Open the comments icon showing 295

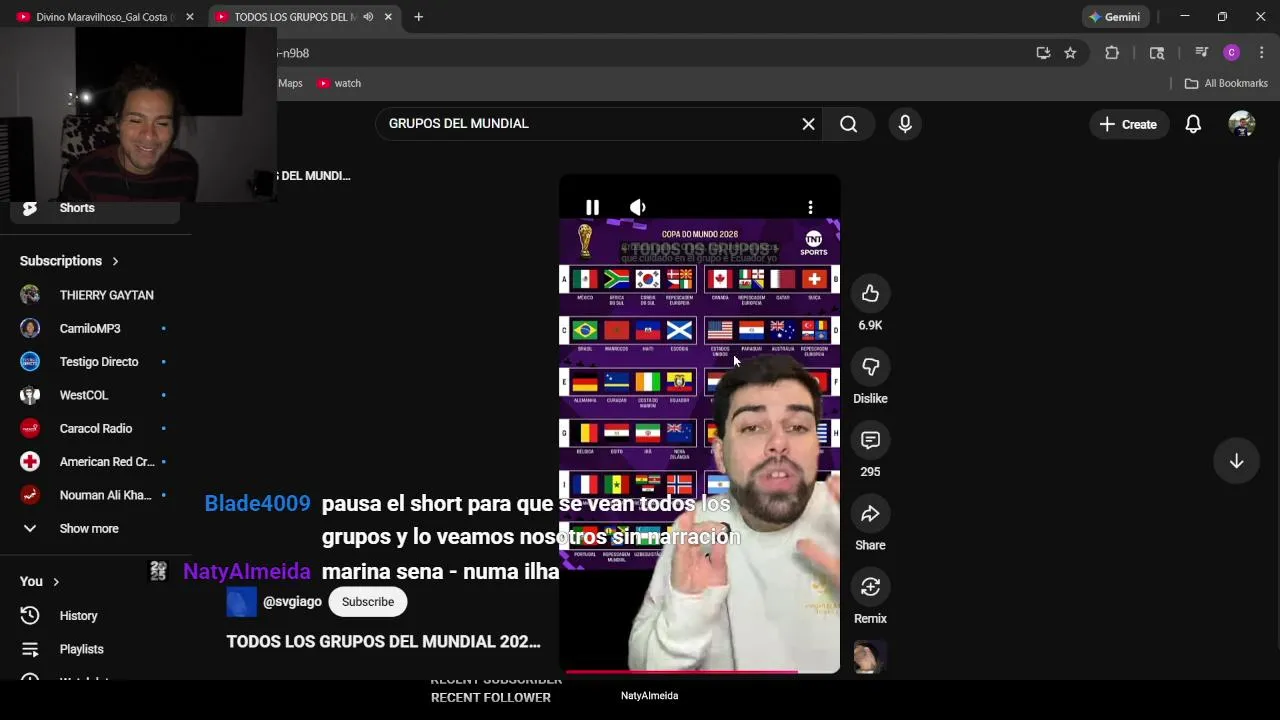tap(870, 440)
